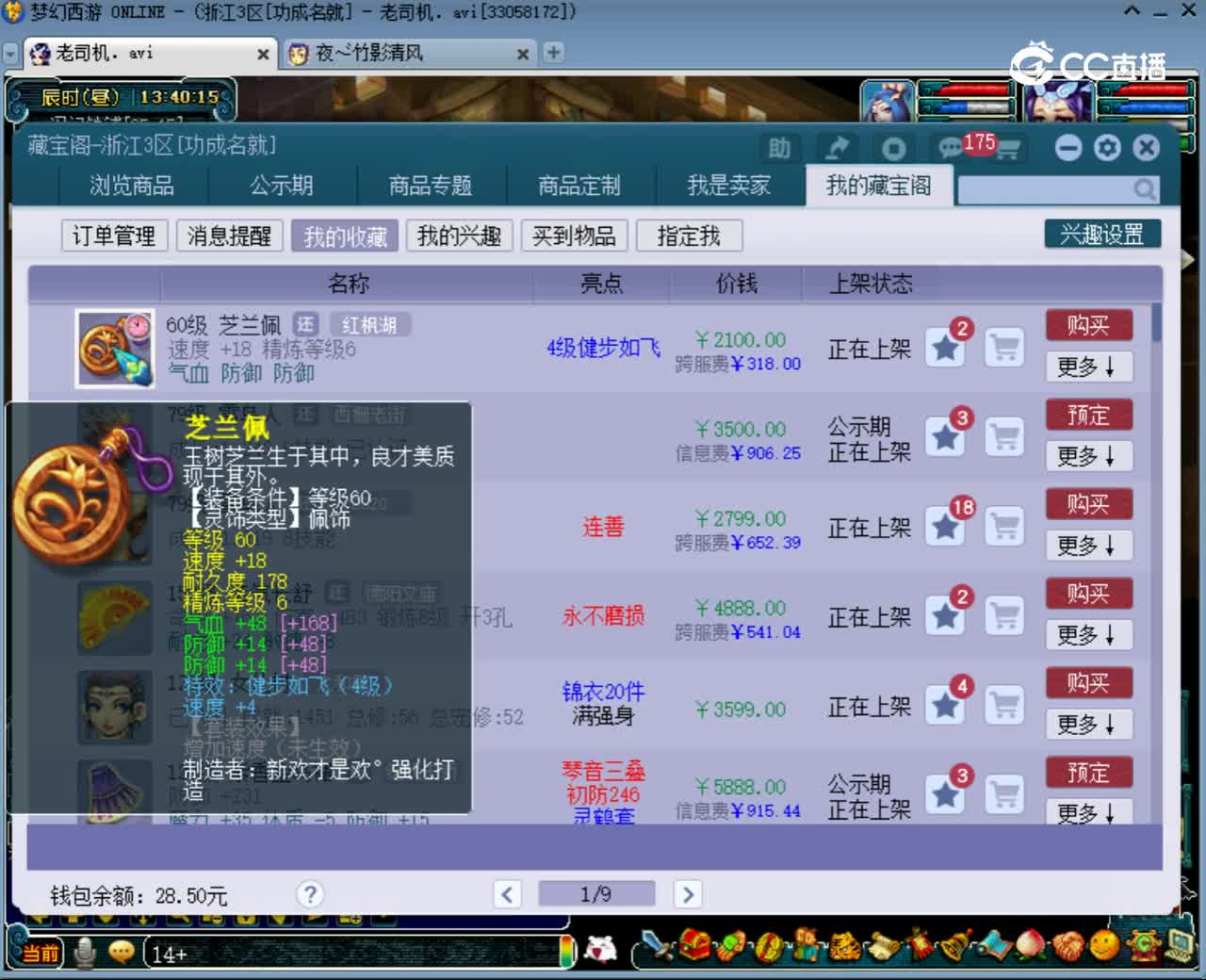Click the search magnifier icon
Viewport: 1206px width, 980px height.
click(x=1145, y=189)
